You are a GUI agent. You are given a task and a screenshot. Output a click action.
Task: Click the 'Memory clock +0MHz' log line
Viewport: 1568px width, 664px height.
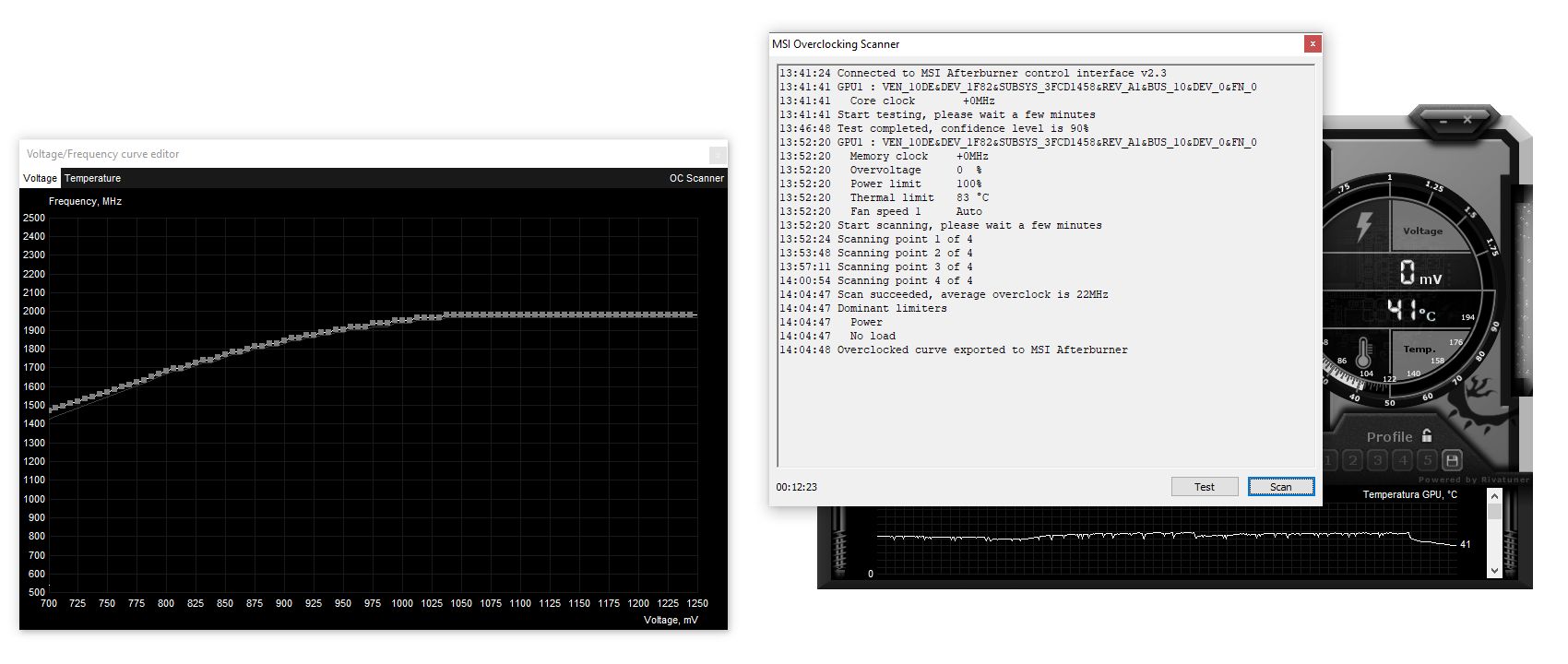click(x=884, y=156)
